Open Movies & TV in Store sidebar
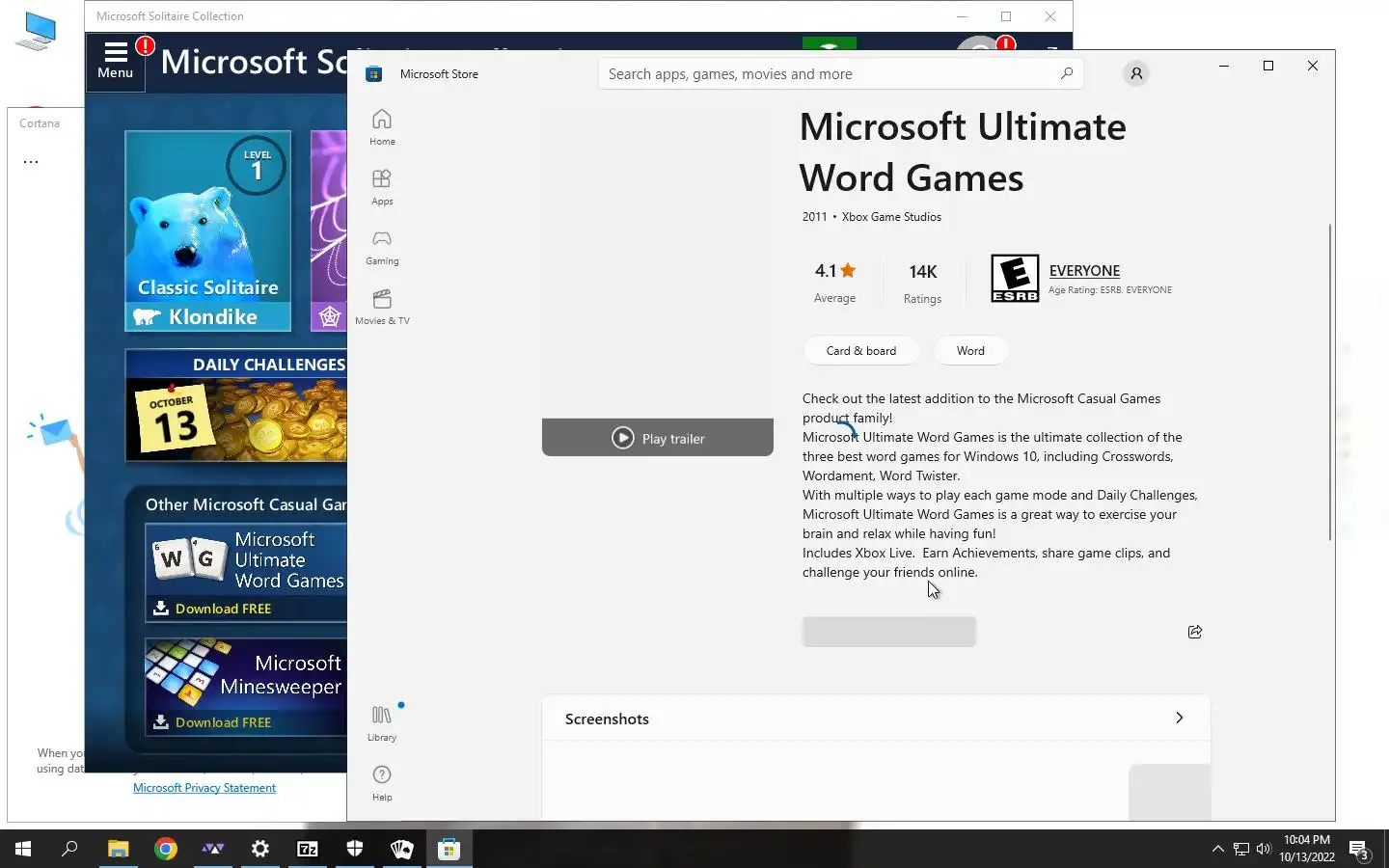This screenshot has width=1389, height=868. click(x=382, y=306)
